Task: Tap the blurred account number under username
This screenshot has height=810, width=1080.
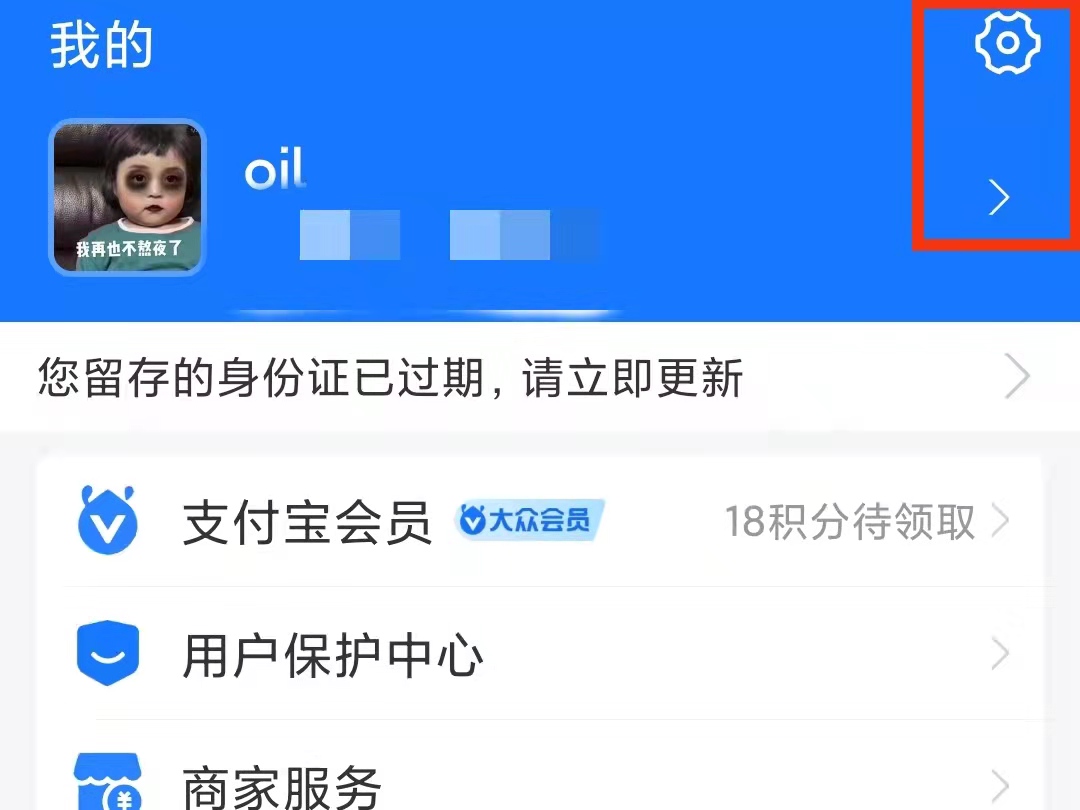Action: 449,235
